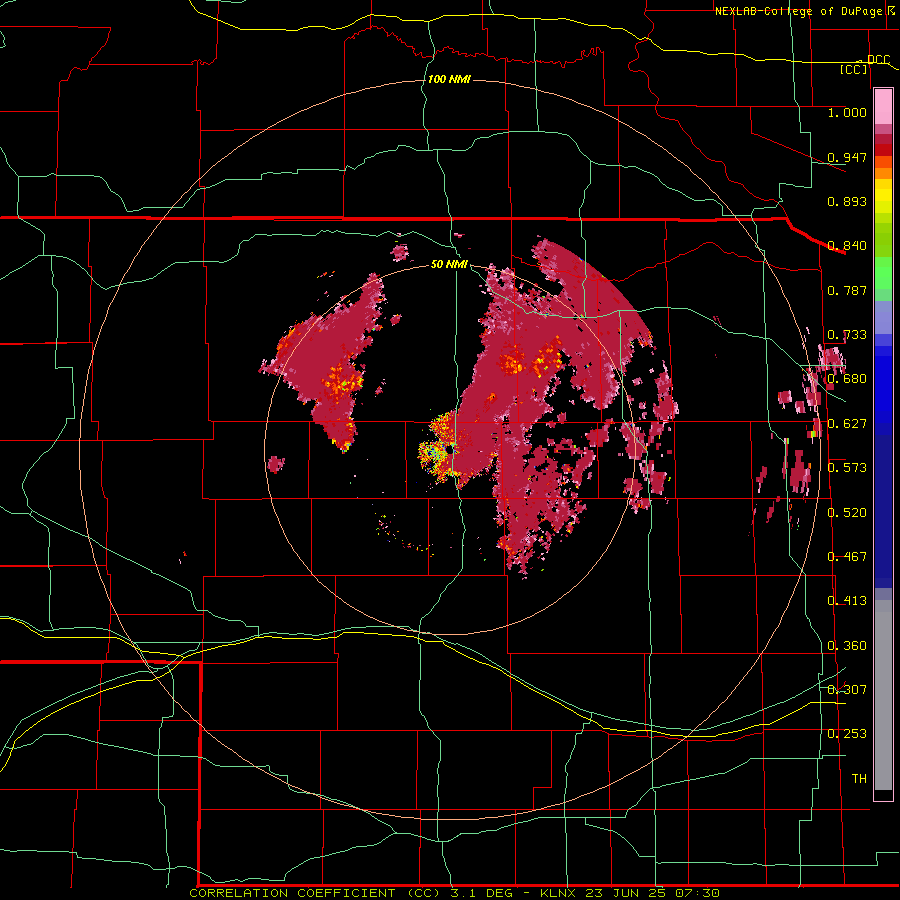The height and width of the screenshot is (900, 900).
Task: Click the 23 JUN 25 date text
Action: pyautogui.click(x=626, y=893)
